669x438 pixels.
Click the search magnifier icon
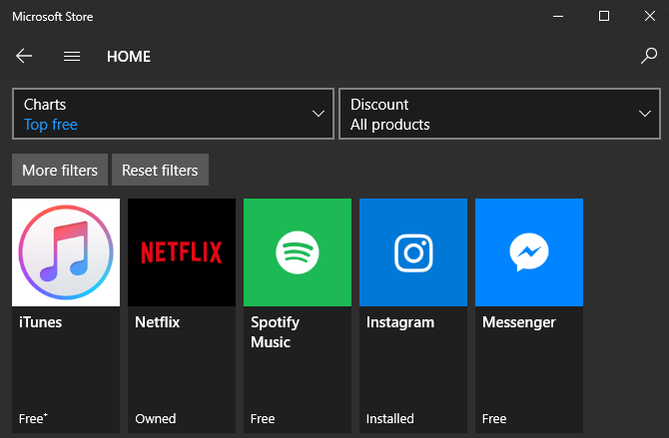point(648,56)
